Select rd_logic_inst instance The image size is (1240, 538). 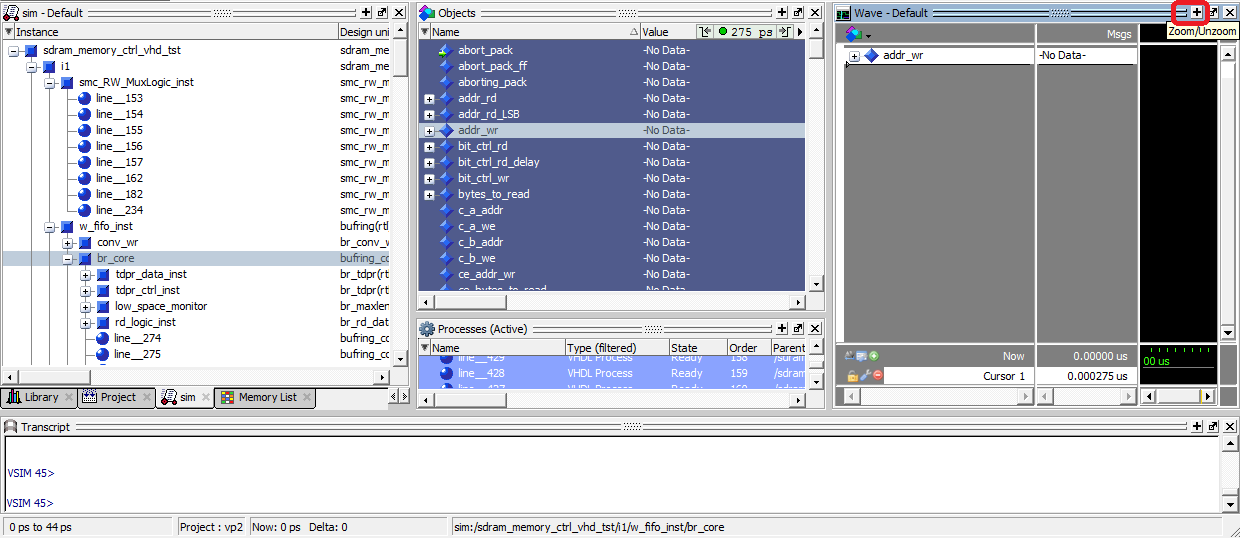145,322
